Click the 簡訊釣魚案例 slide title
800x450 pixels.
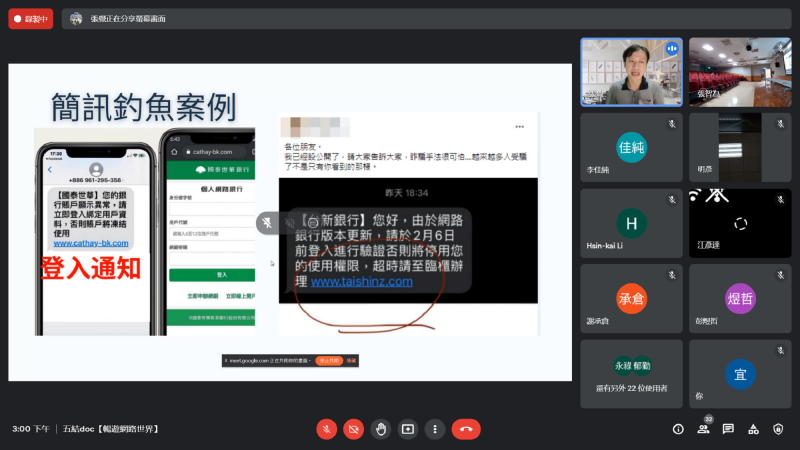pyautogui.click(x=143, y=107)
